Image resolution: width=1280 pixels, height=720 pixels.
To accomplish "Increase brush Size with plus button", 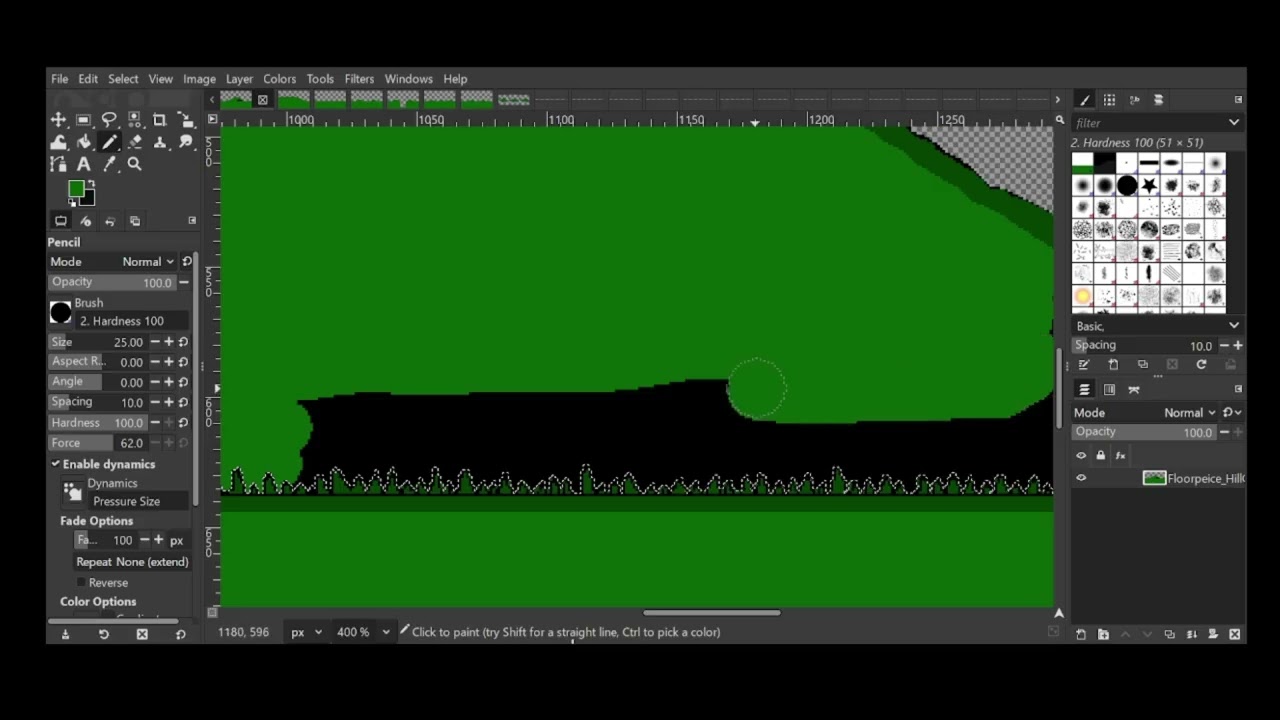I will pos(168,342).
